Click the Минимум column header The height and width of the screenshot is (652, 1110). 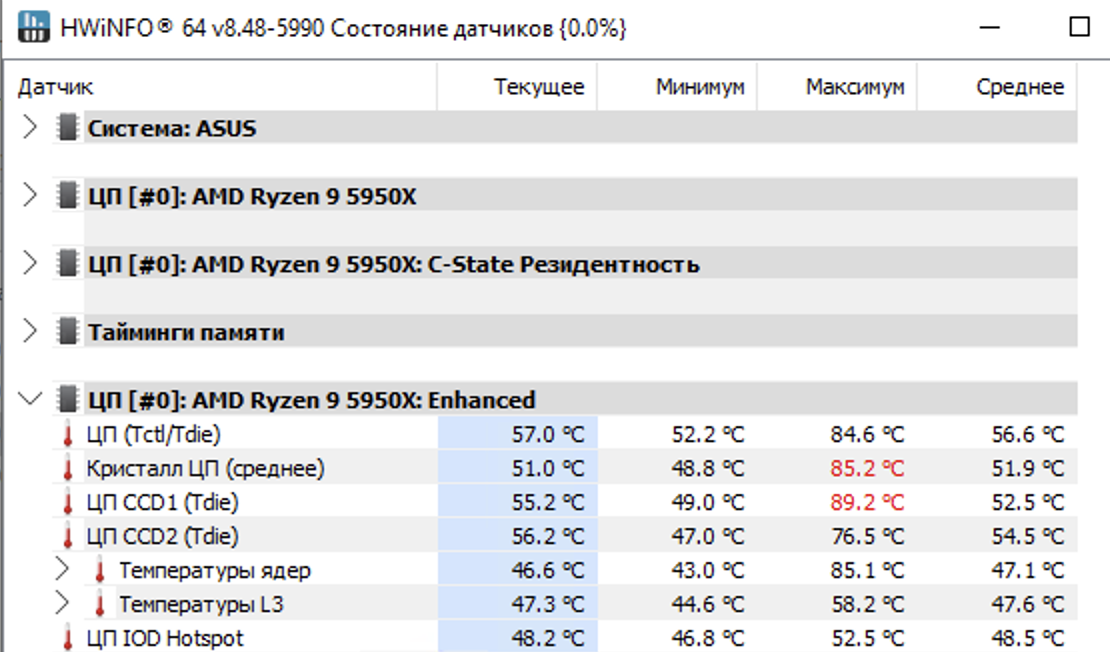point(677,86)
